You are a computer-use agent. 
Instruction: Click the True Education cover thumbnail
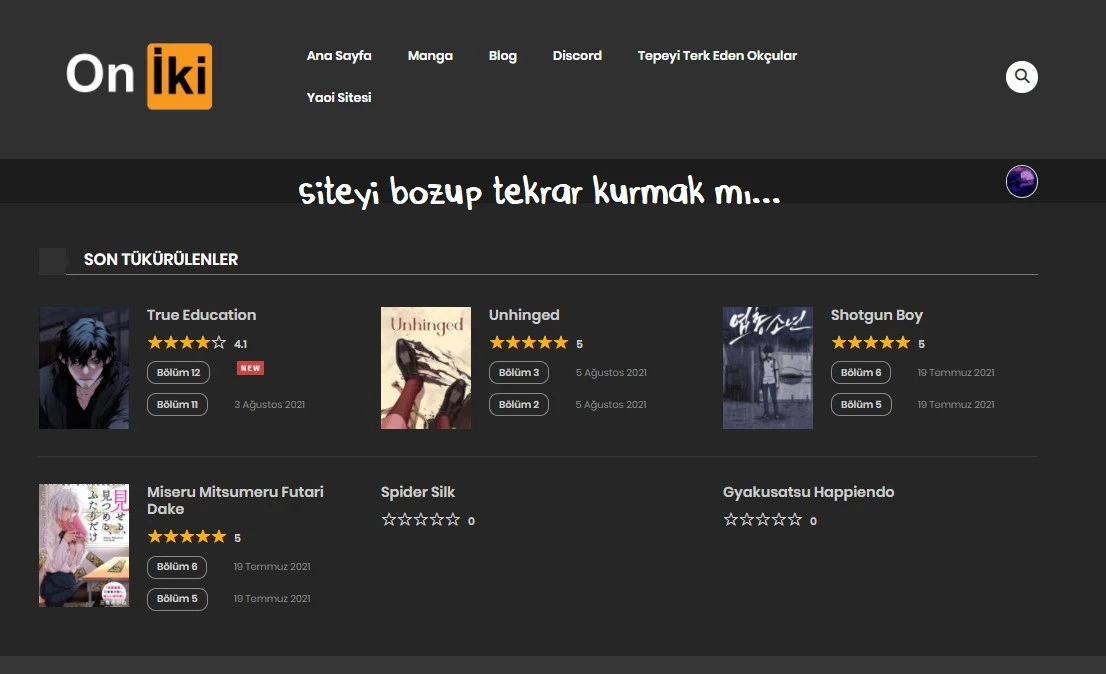[x=84, y=368]
